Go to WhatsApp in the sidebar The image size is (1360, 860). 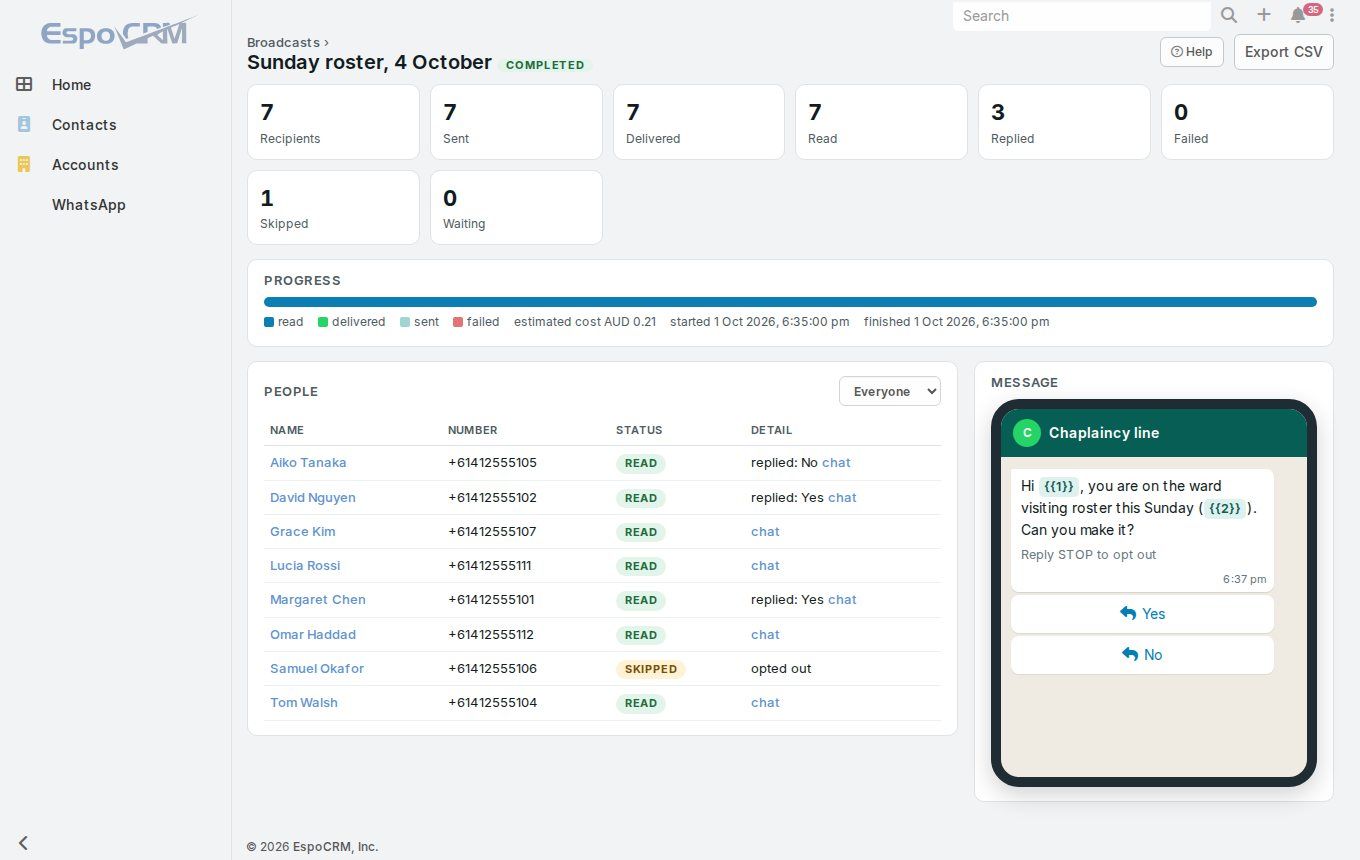[89, 205]
